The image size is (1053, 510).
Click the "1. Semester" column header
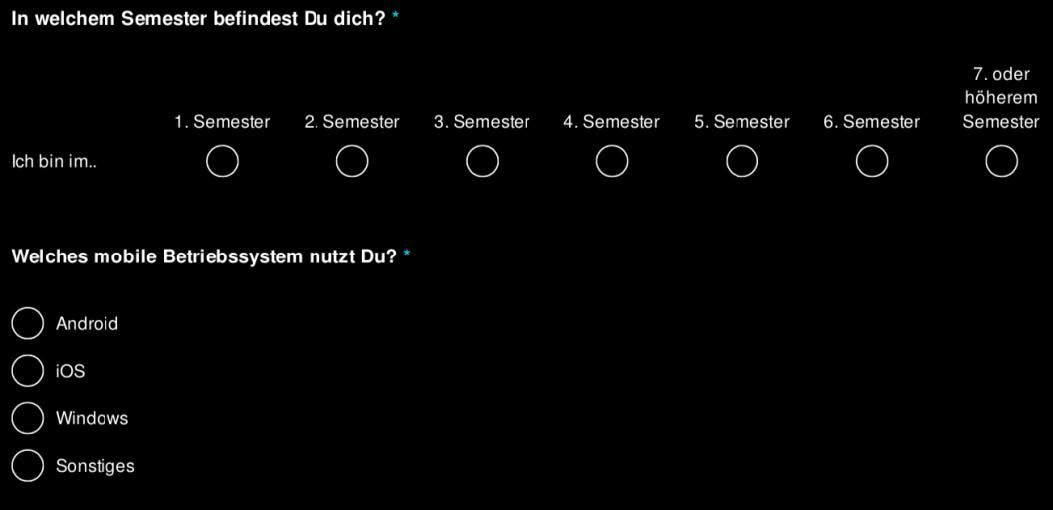click(x=222, y=122)
